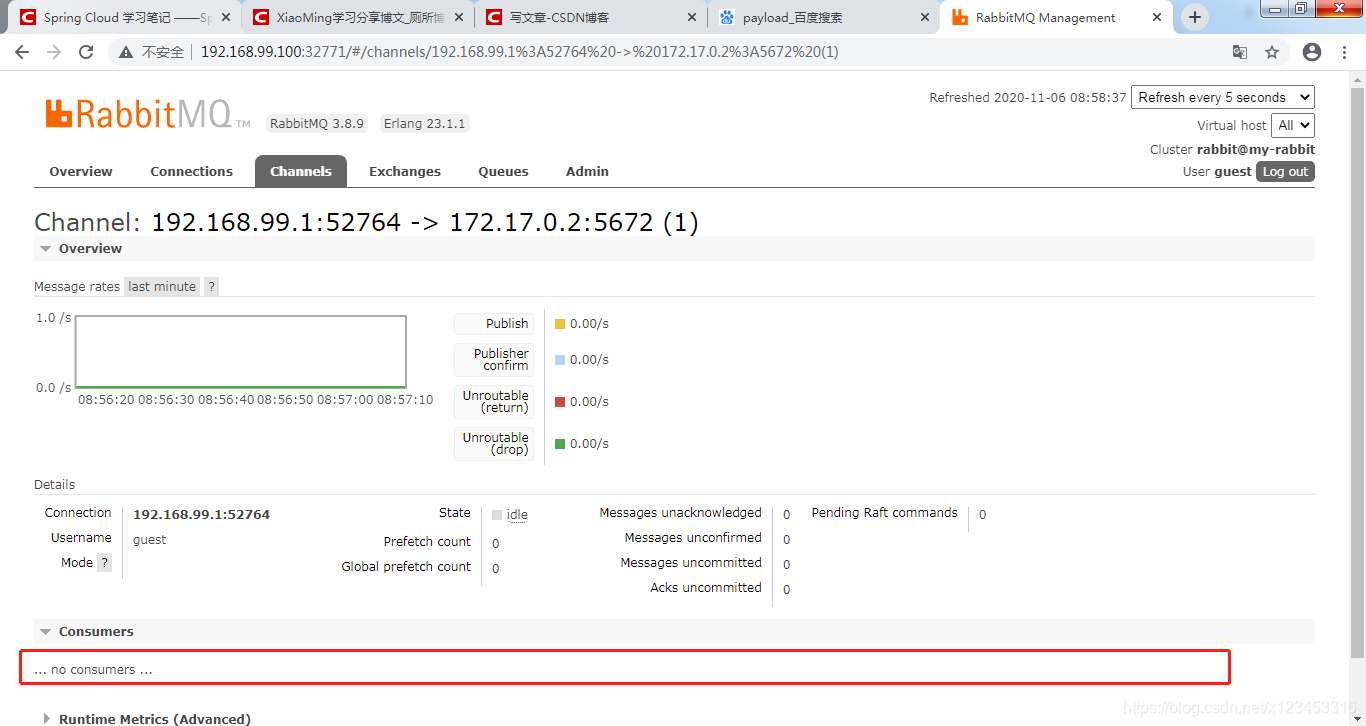Viewport: 1366px width, 726px height.
Task: Click the yellow Publish color swatch
Action: [560, 324]
